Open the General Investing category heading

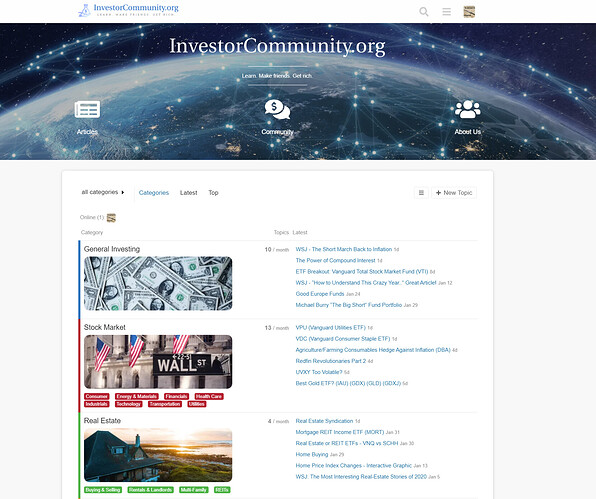pyautogui.click(x=112, y=249)
